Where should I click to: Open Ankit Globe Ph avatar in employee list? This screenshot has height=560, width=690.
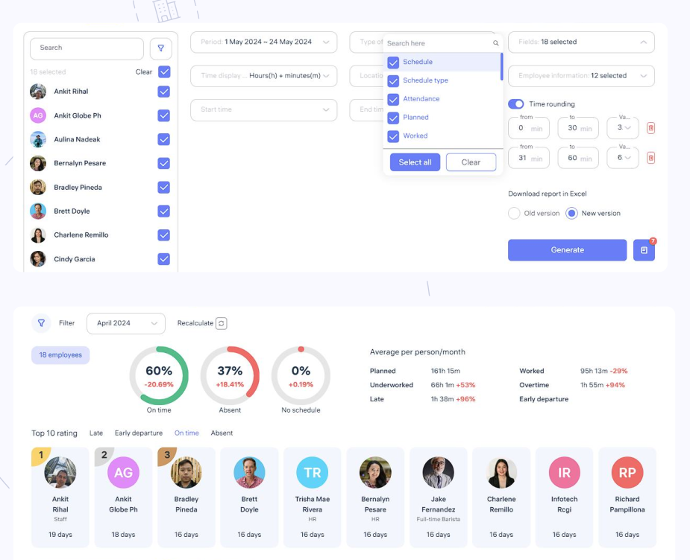(38, 115)
